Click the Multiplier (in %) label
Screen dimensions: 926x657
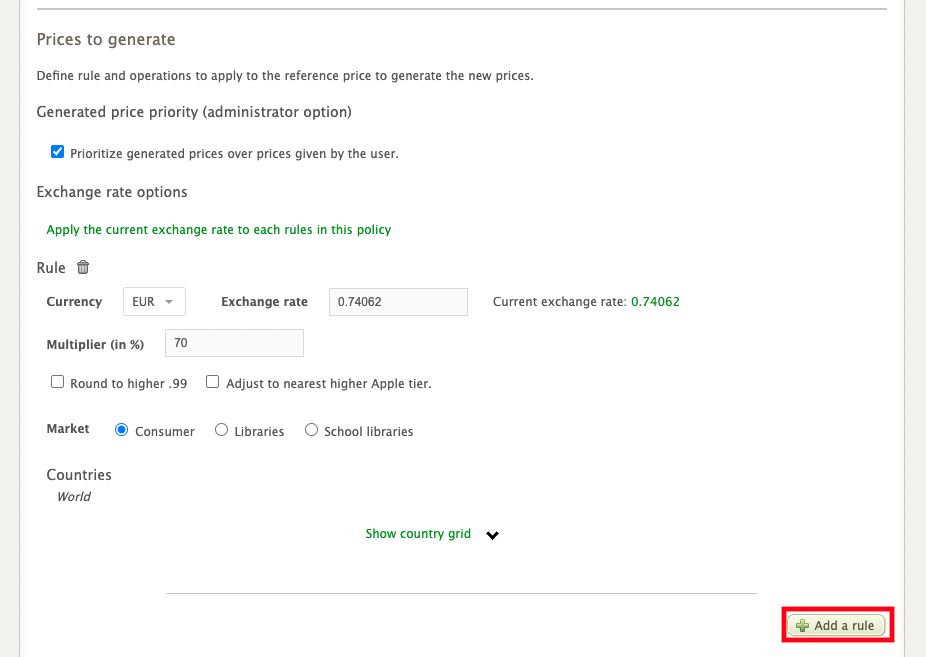pos(95,344)
